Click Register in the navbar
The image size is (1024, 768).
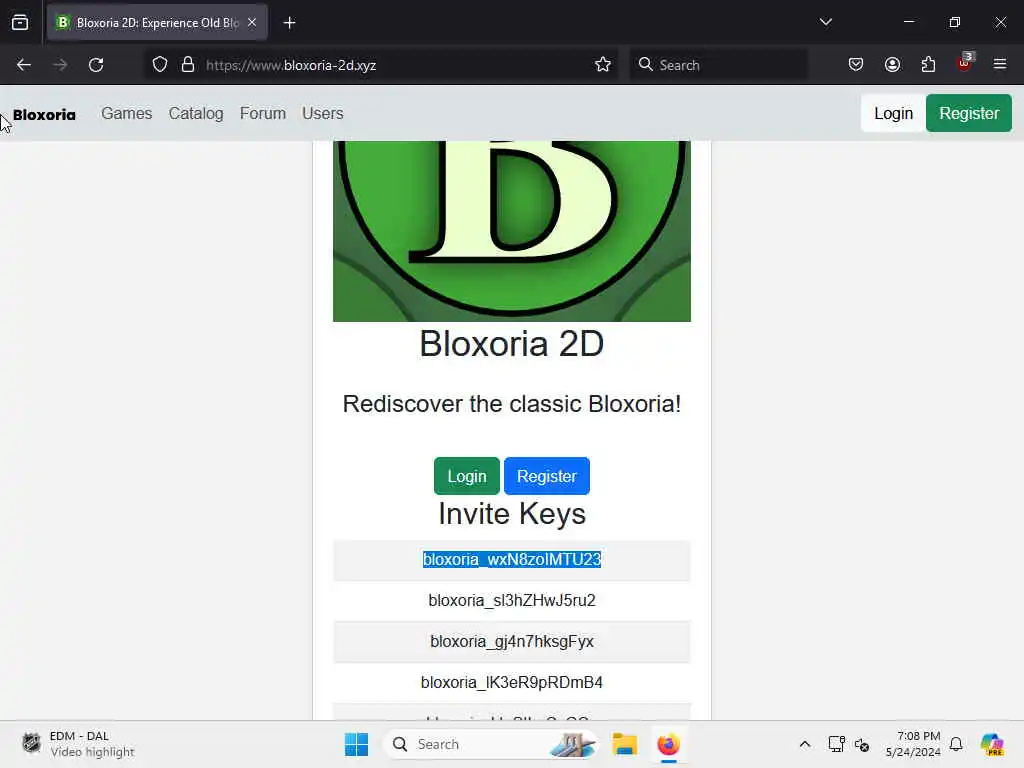click(x=968, y=114)
